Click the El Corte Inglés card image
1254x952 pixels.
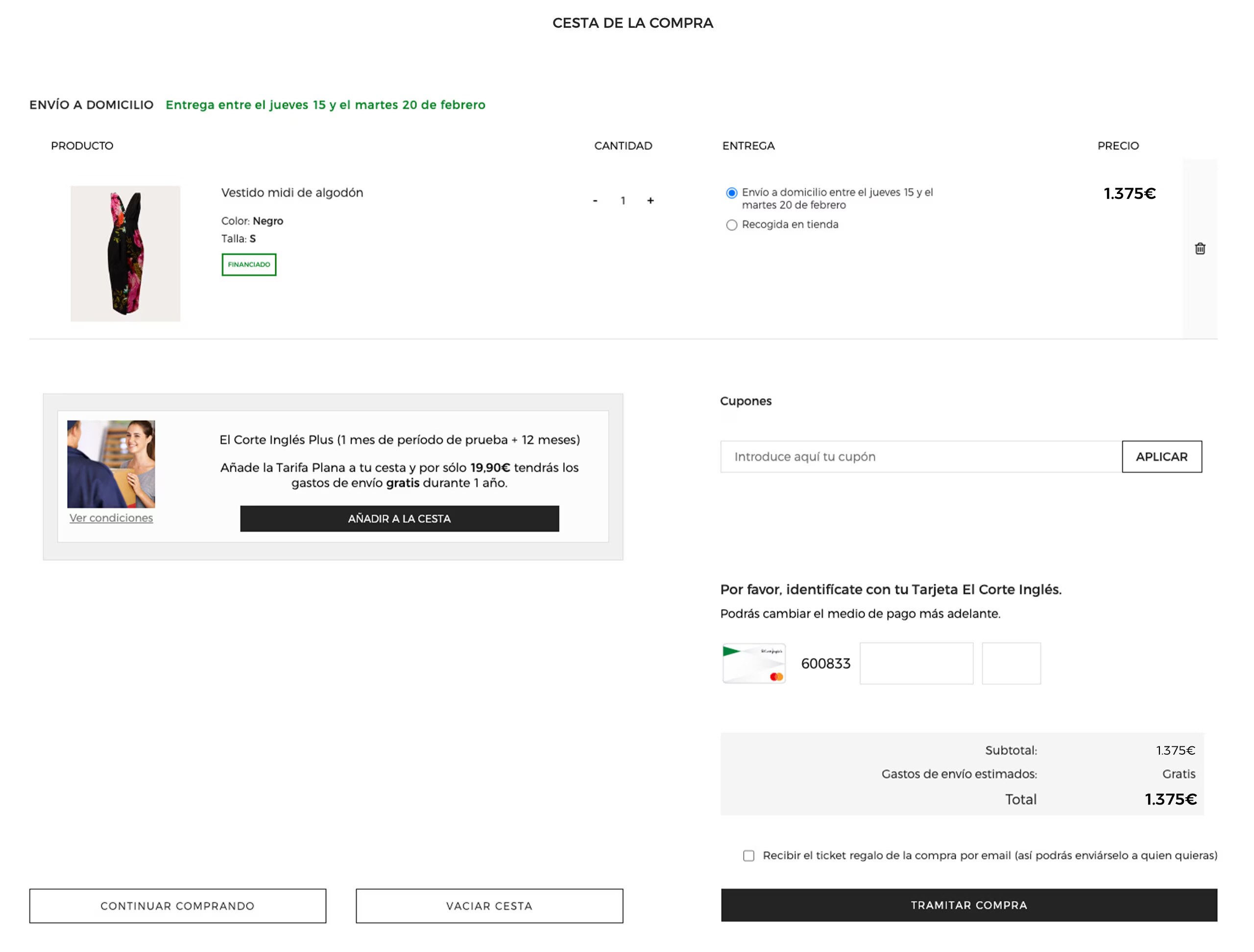[754, 663]
